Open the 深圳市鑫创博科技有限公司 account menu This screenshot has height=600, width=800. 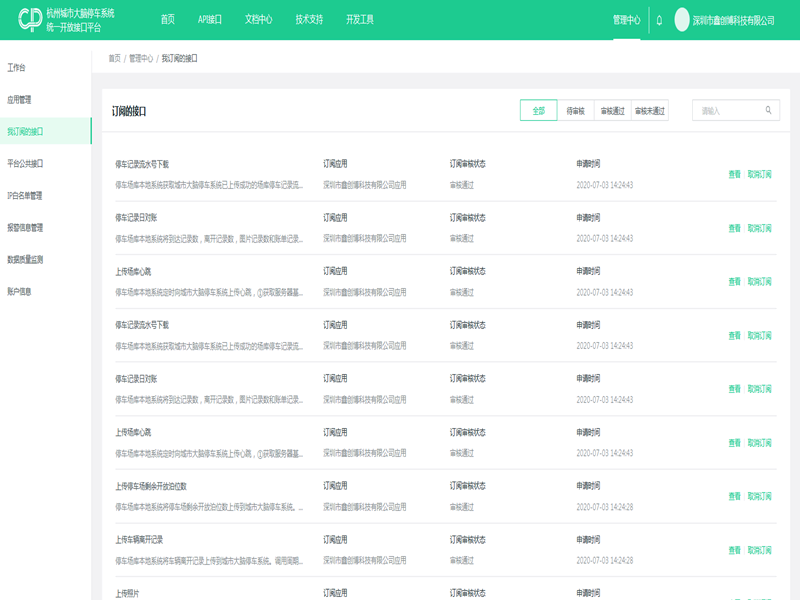coord(733,20)
